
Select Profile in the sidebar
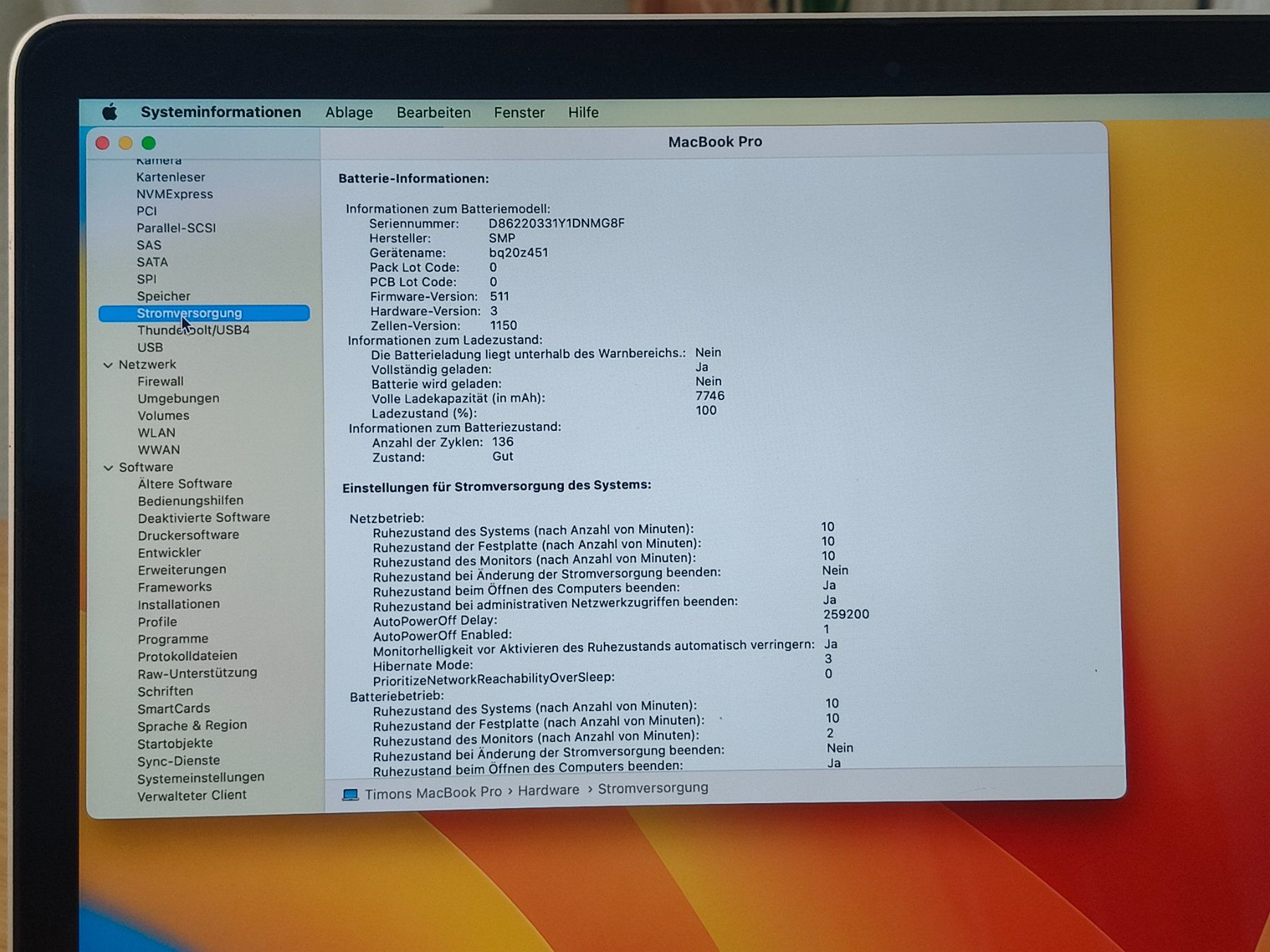(157, 622)
